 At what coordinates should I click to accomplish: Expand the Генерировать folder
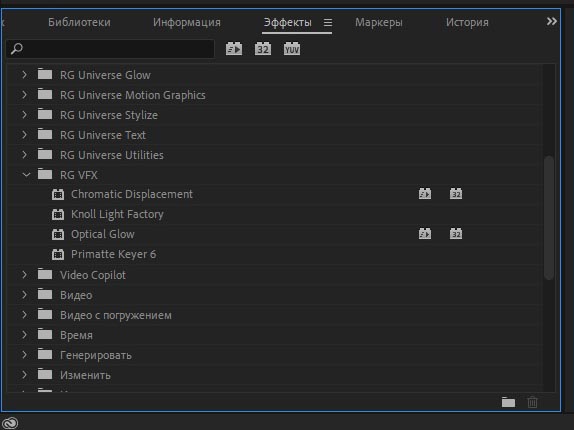(x=25, y=355)
